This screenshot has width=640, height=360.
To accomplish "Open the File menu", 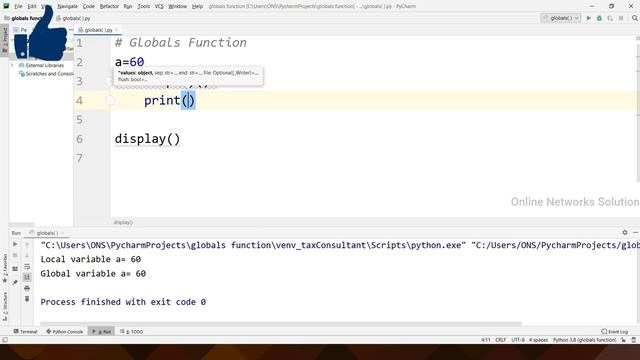I will coord(18,6).
